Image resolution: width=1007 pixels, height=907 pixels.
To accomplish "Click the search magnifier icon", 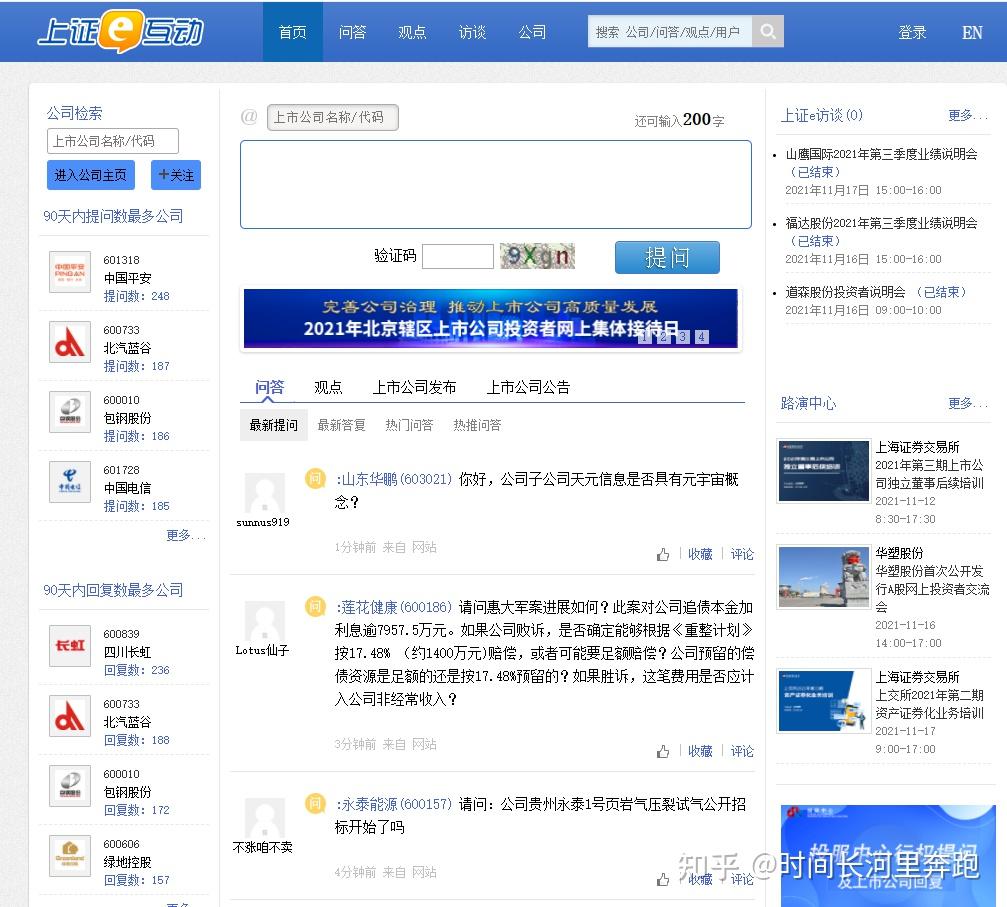I will click(768, 31).
